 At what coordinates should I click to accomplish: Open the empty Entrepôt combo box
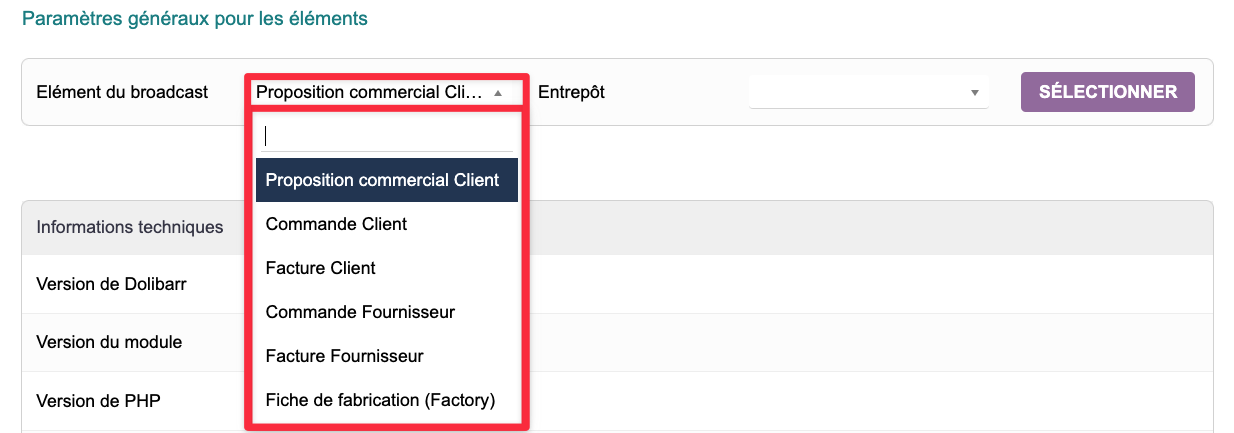point(860,92)
